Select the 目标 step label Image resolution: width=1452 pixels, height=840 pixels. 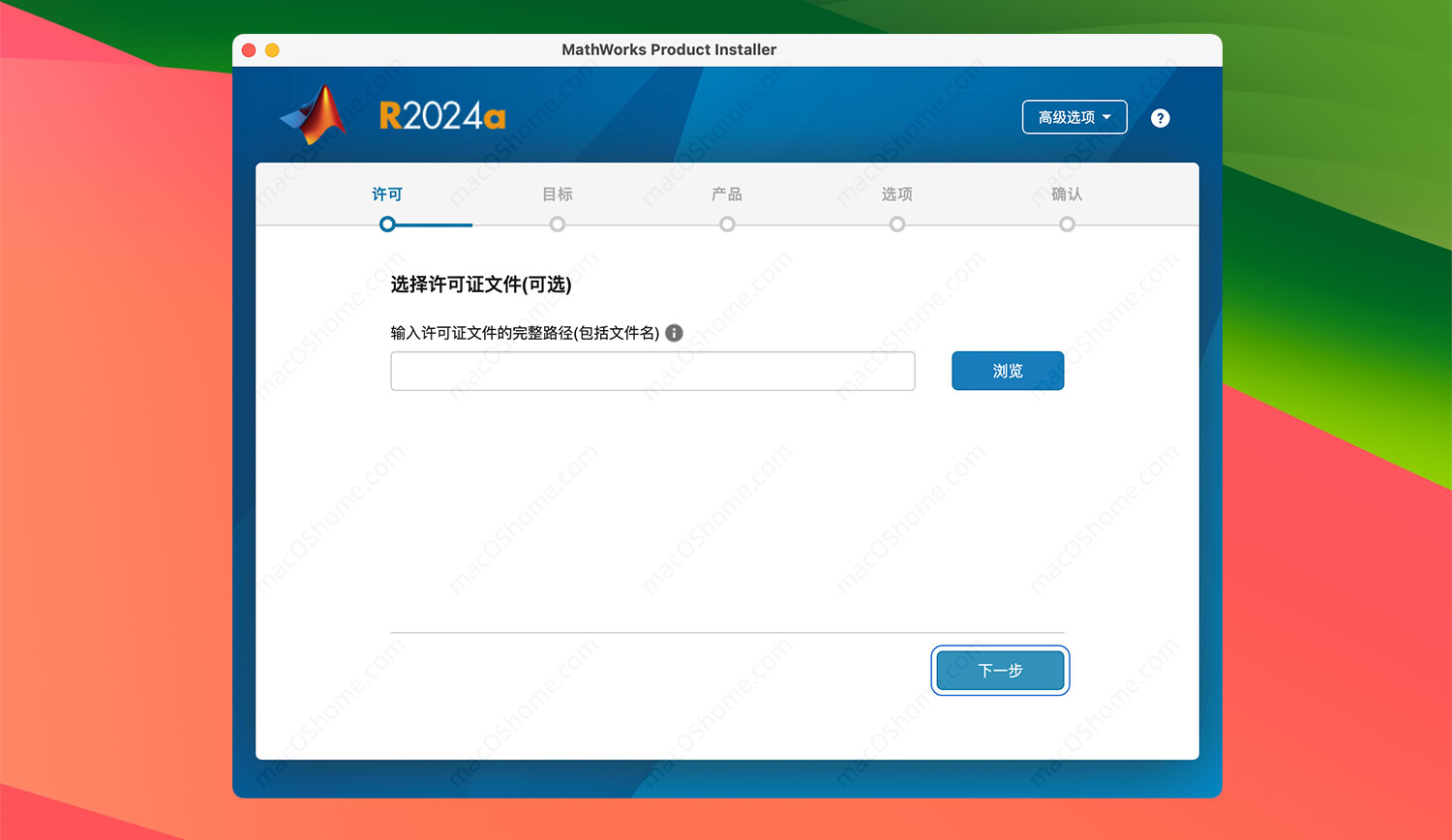click(558, 194)
